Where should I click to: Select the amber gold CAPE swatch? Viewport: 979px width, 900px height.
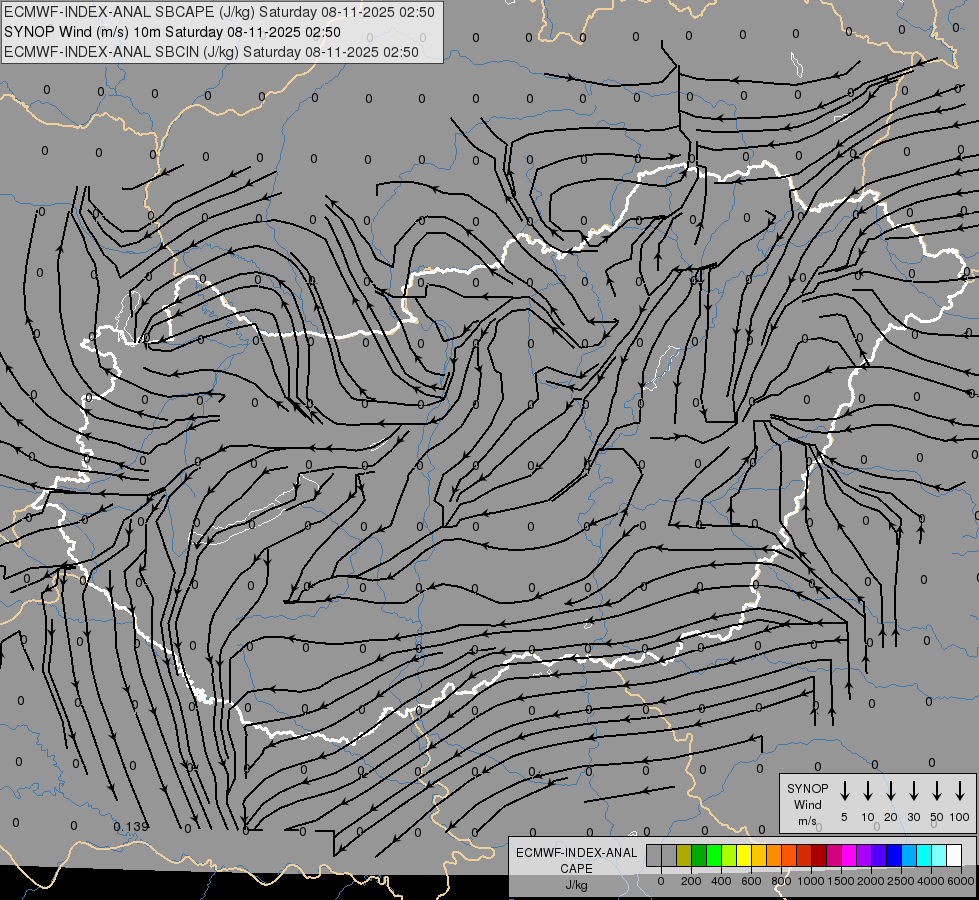[759, 855]
